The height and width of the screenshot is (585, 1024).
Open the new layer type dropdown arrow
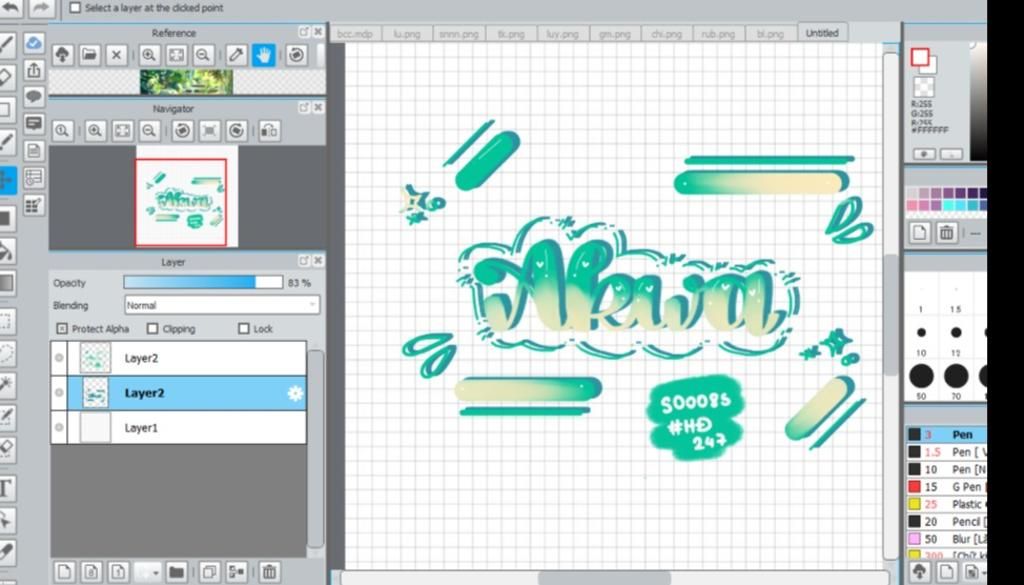tap(156, 573)
